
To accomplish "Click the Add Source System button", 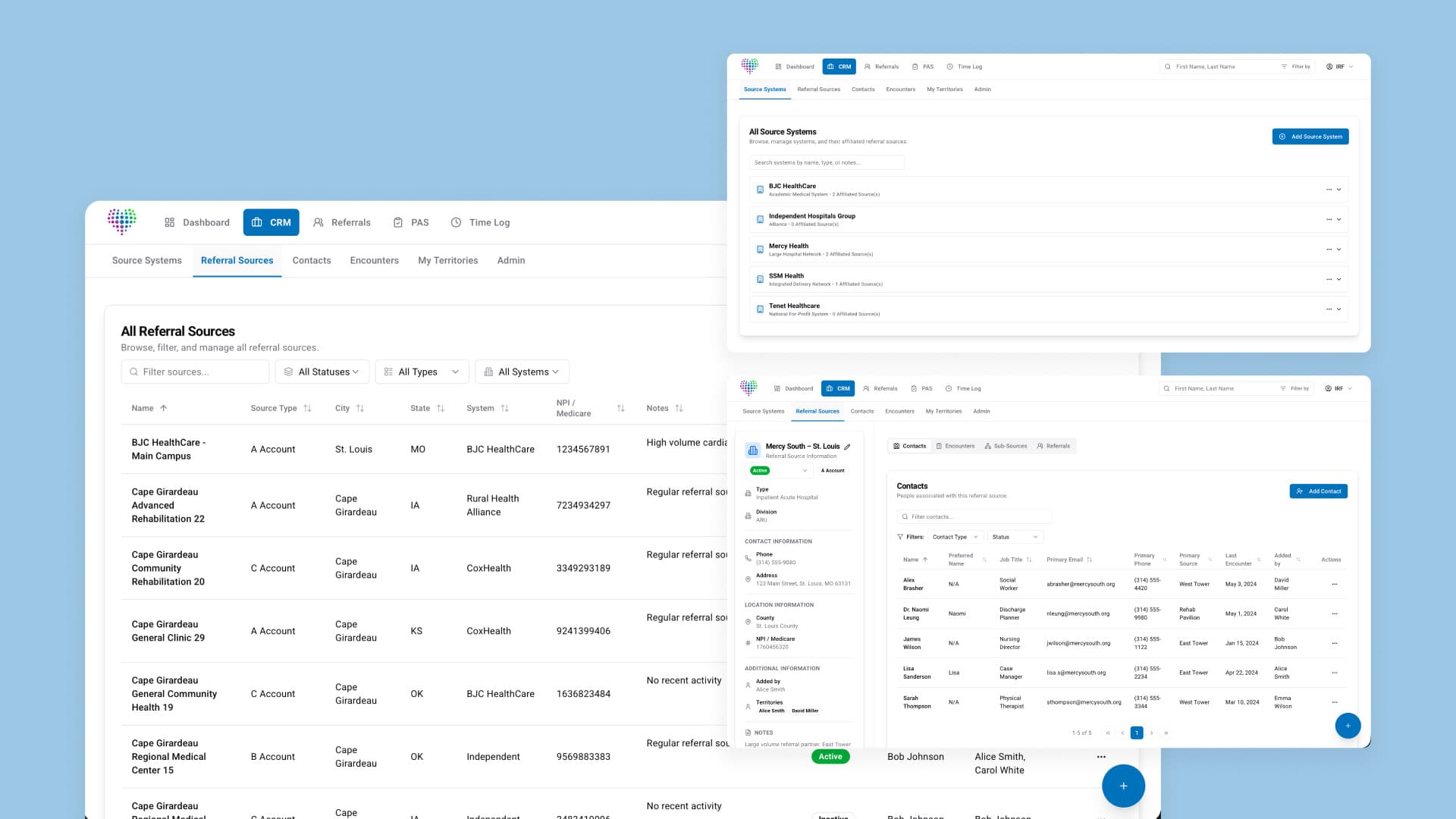I will click(1310, 136).
